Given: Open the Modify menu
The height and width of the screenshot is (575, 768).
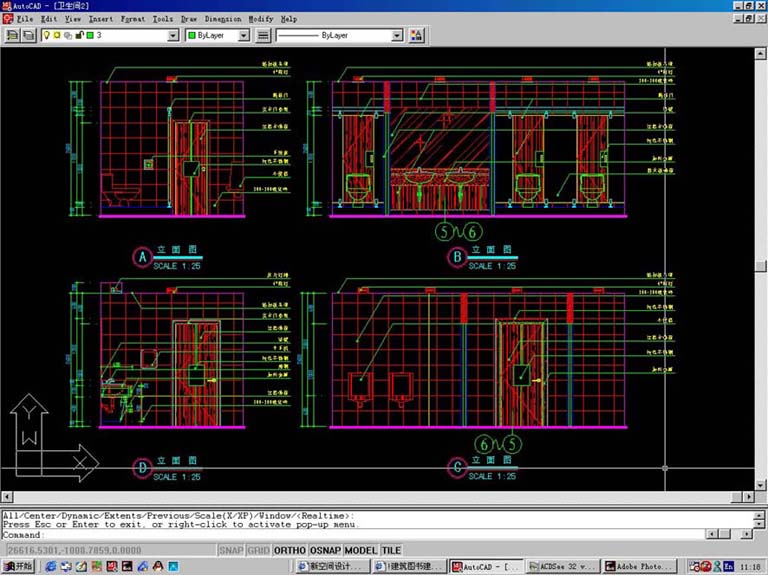Looking at the screenshot, I should pos(260,18).
